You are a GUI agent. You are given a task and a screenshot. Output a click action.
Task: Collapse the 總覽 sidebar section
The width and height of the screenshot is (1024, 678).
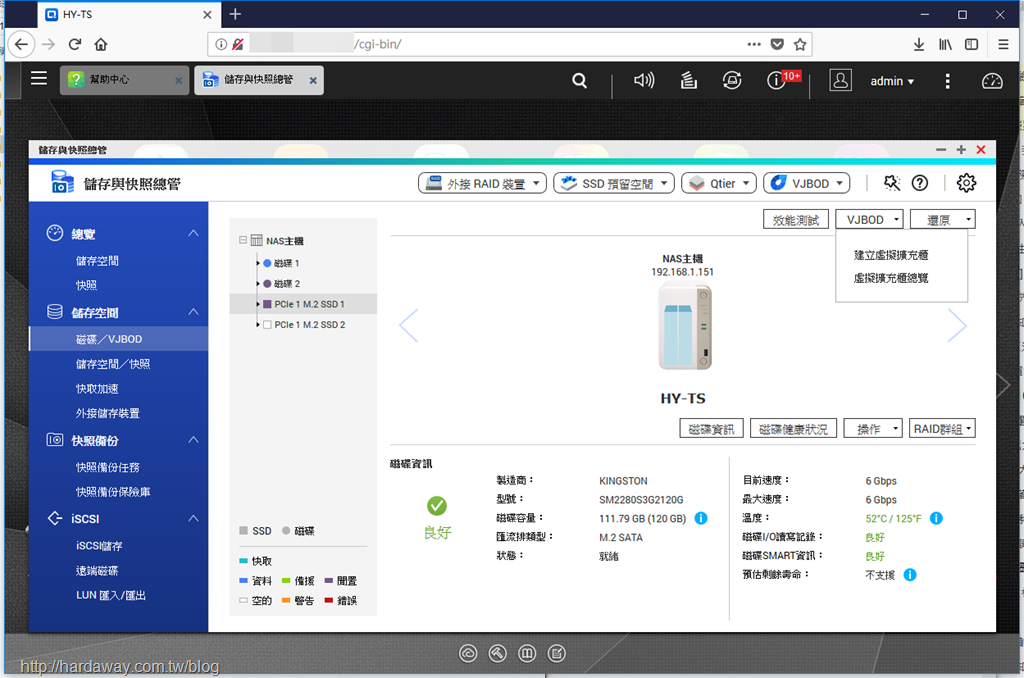(193, 233)
